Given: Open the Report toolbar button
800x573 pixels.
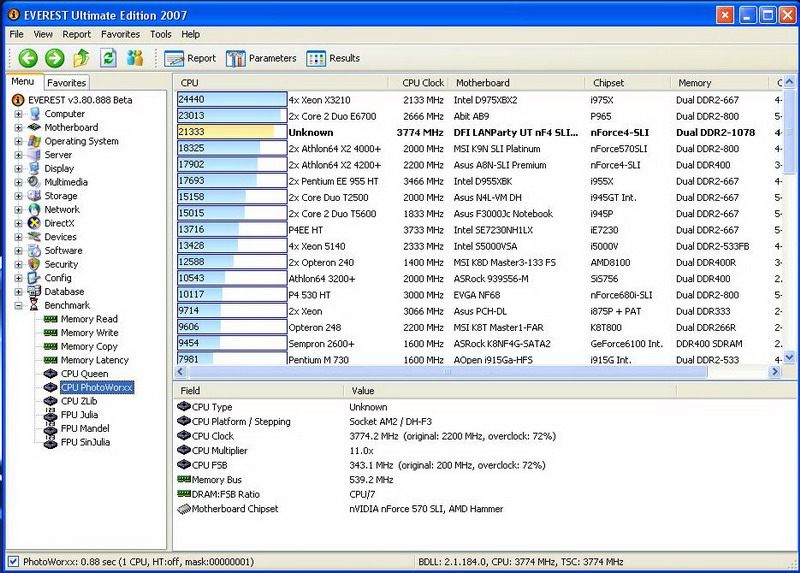Looking at the screenshot, I should tap(190, 58).
